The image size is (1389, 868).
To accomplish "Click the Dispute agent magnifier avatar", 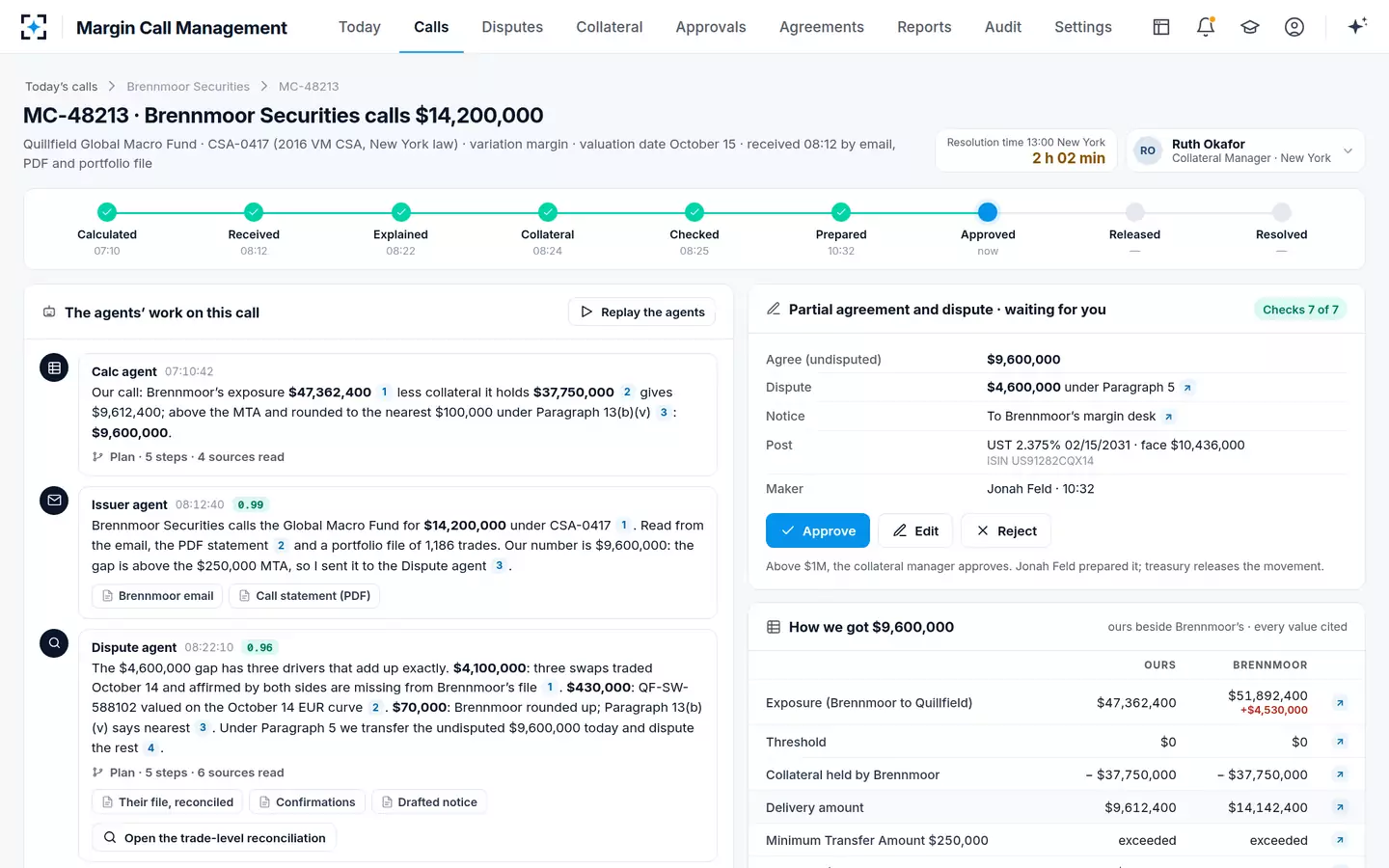I will tap(54, 643).
